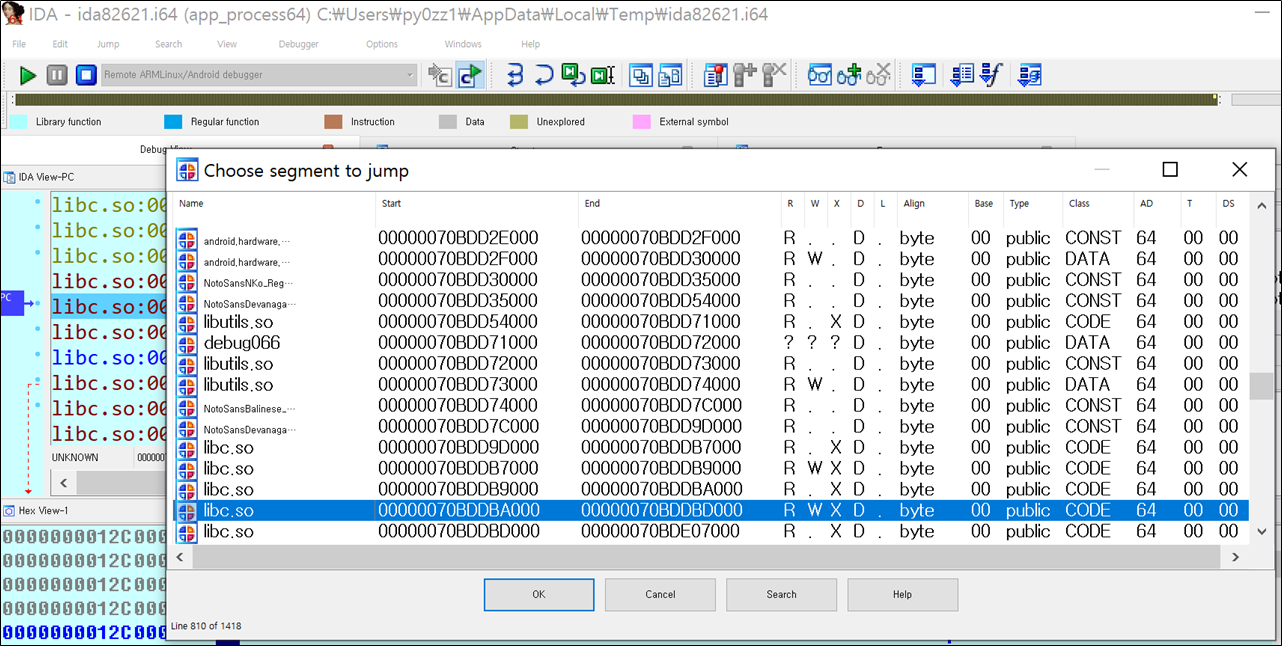Select libutils.so segment starting at 00000070BDD72000

pyautogui.click(x=710, y=363)
